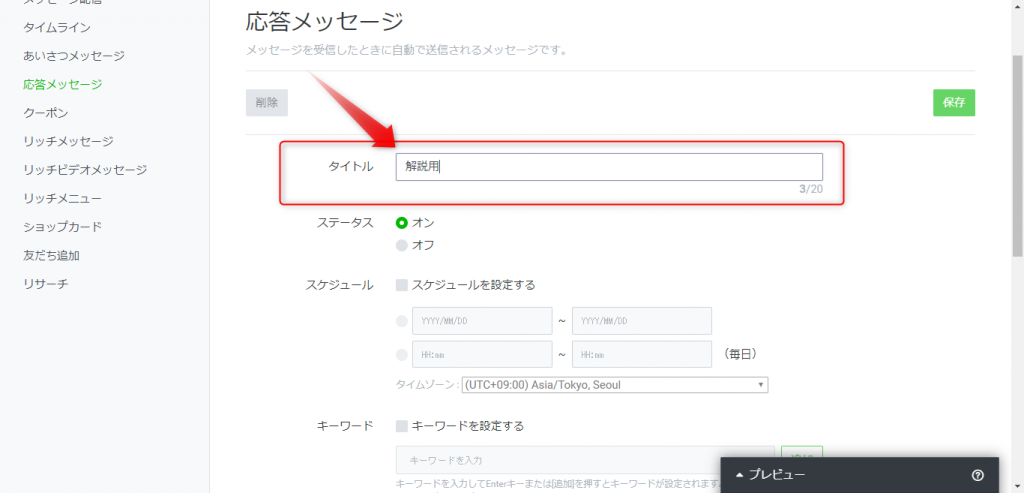Open リッチメニュー sidebar item
Image resolution: width=1024 pixels, height=493 pixels.
tap(62, 198)
